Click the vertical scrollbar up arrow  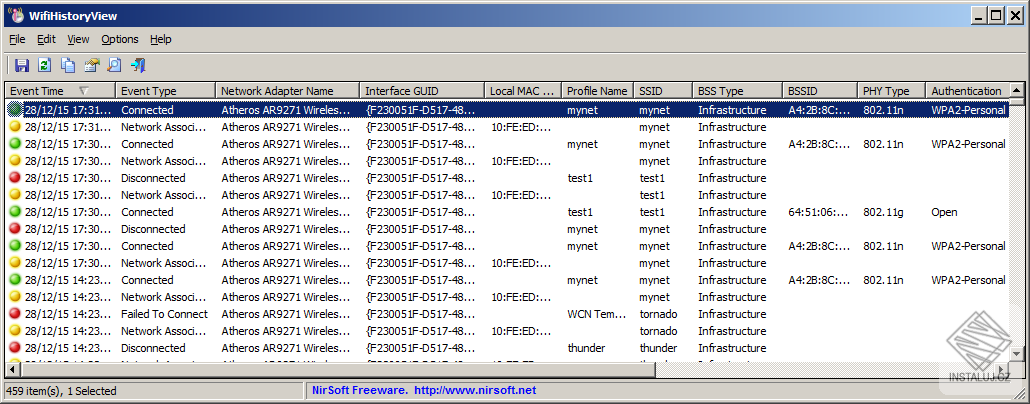(x=1017, y=91)
